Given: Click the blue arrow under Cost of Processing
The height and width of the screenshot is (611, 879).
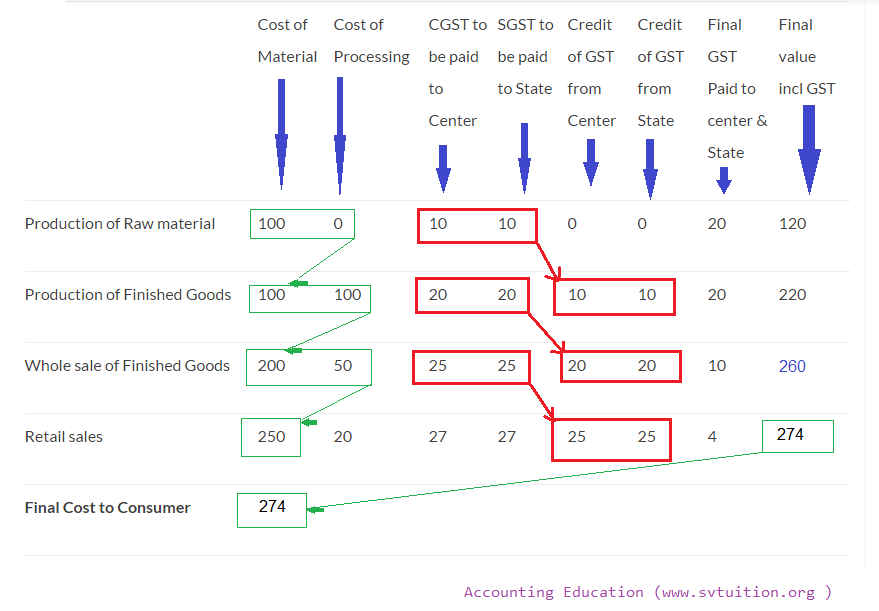Looking at the screenshot, I should tap(339, 140).
